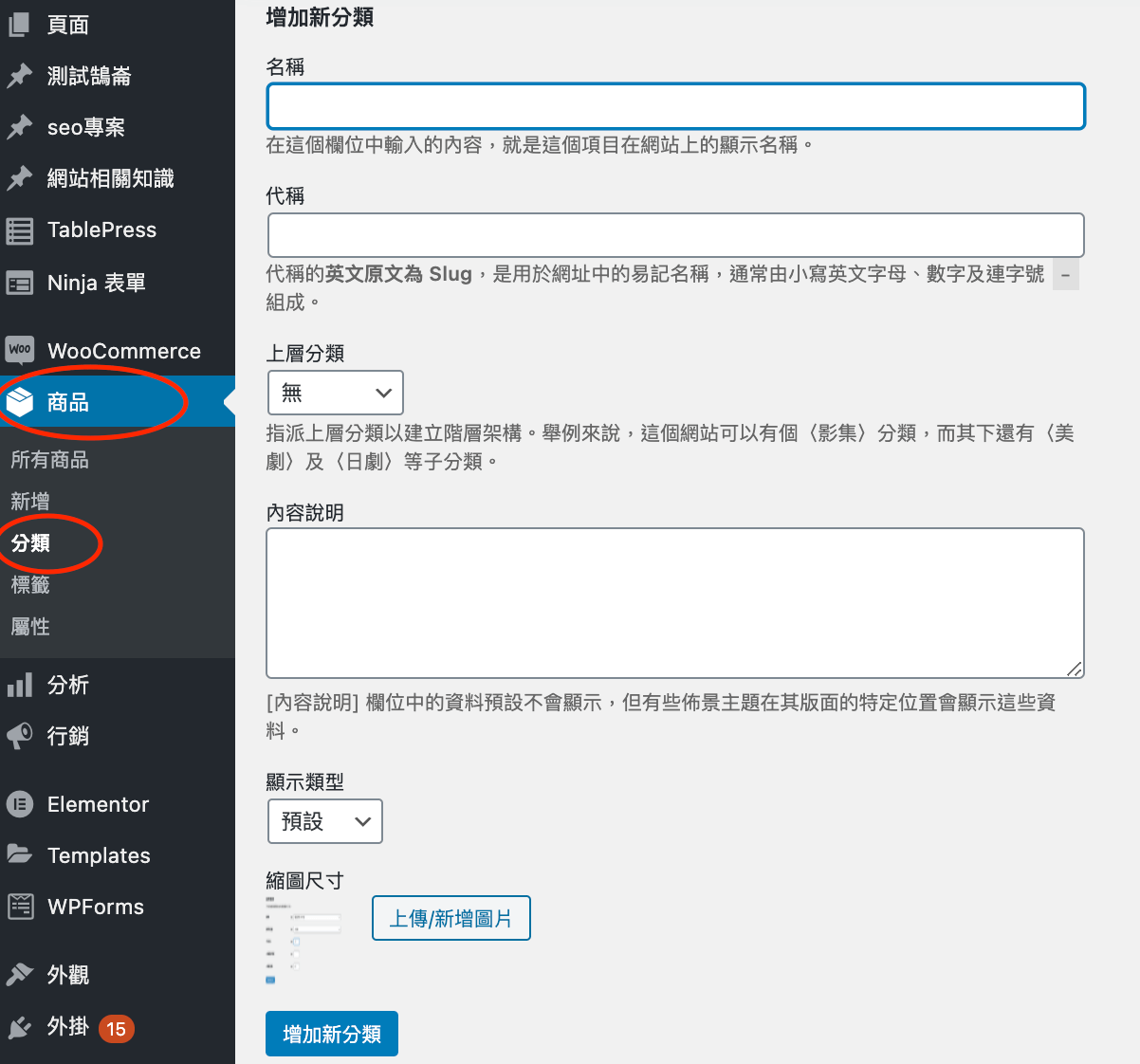Open 所有商品 submenu item
This screenshot has width=1140, height=1064.
click(49, 460)
